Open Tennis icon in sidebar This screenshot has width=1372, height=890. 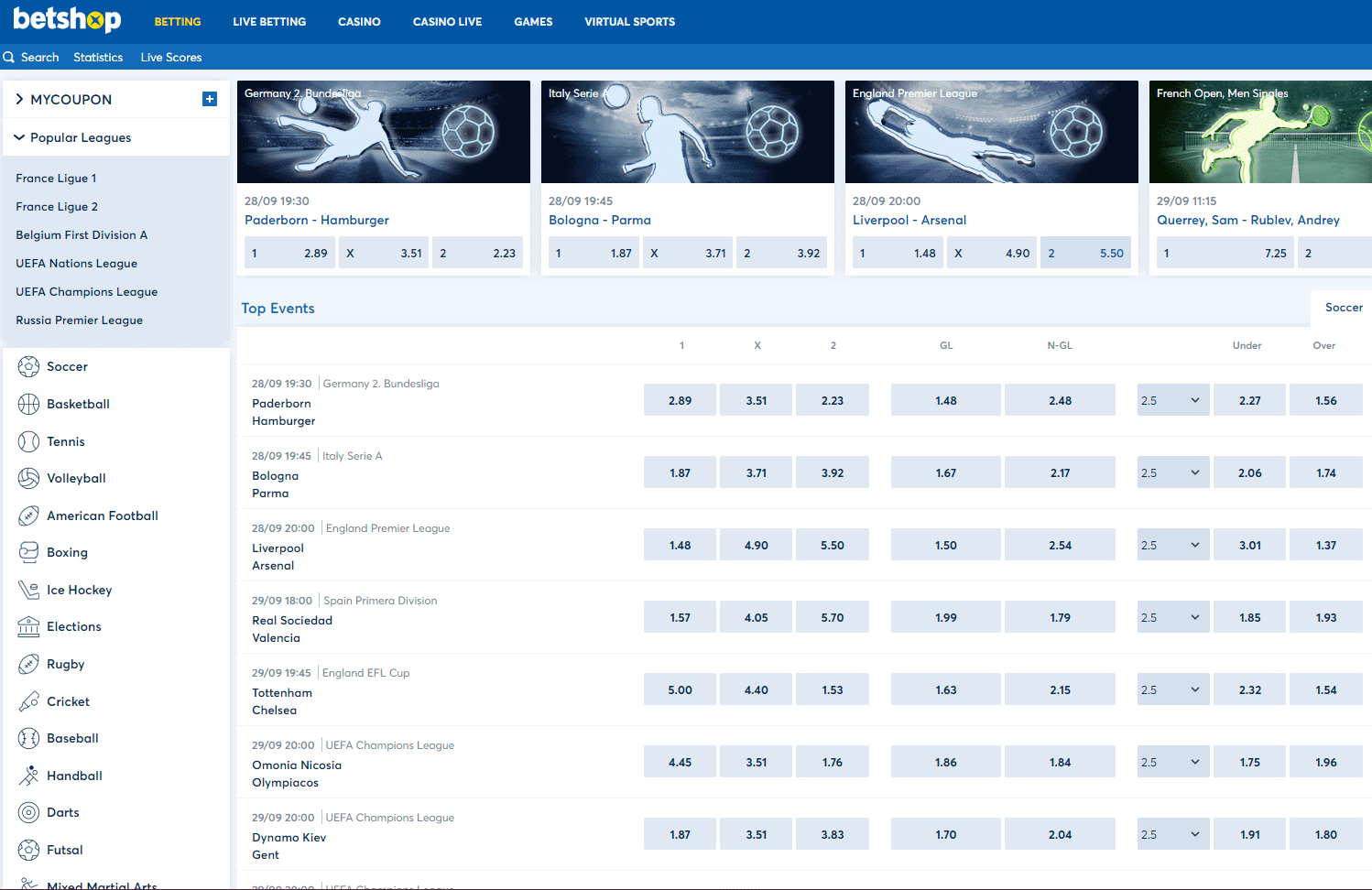coord(28,441)
